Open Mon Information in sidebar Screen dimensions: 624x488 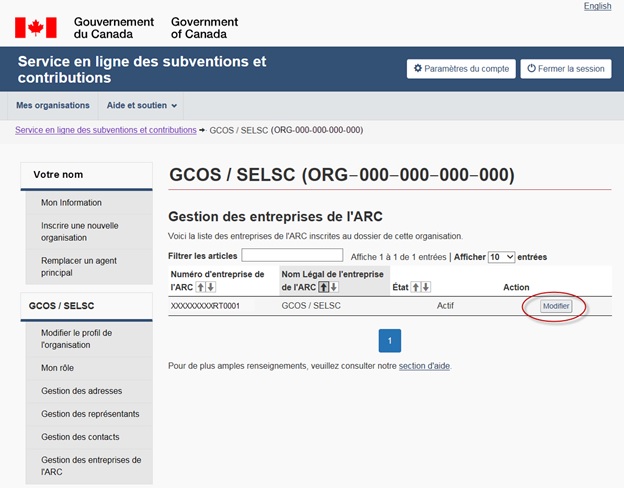coord(71,203)
